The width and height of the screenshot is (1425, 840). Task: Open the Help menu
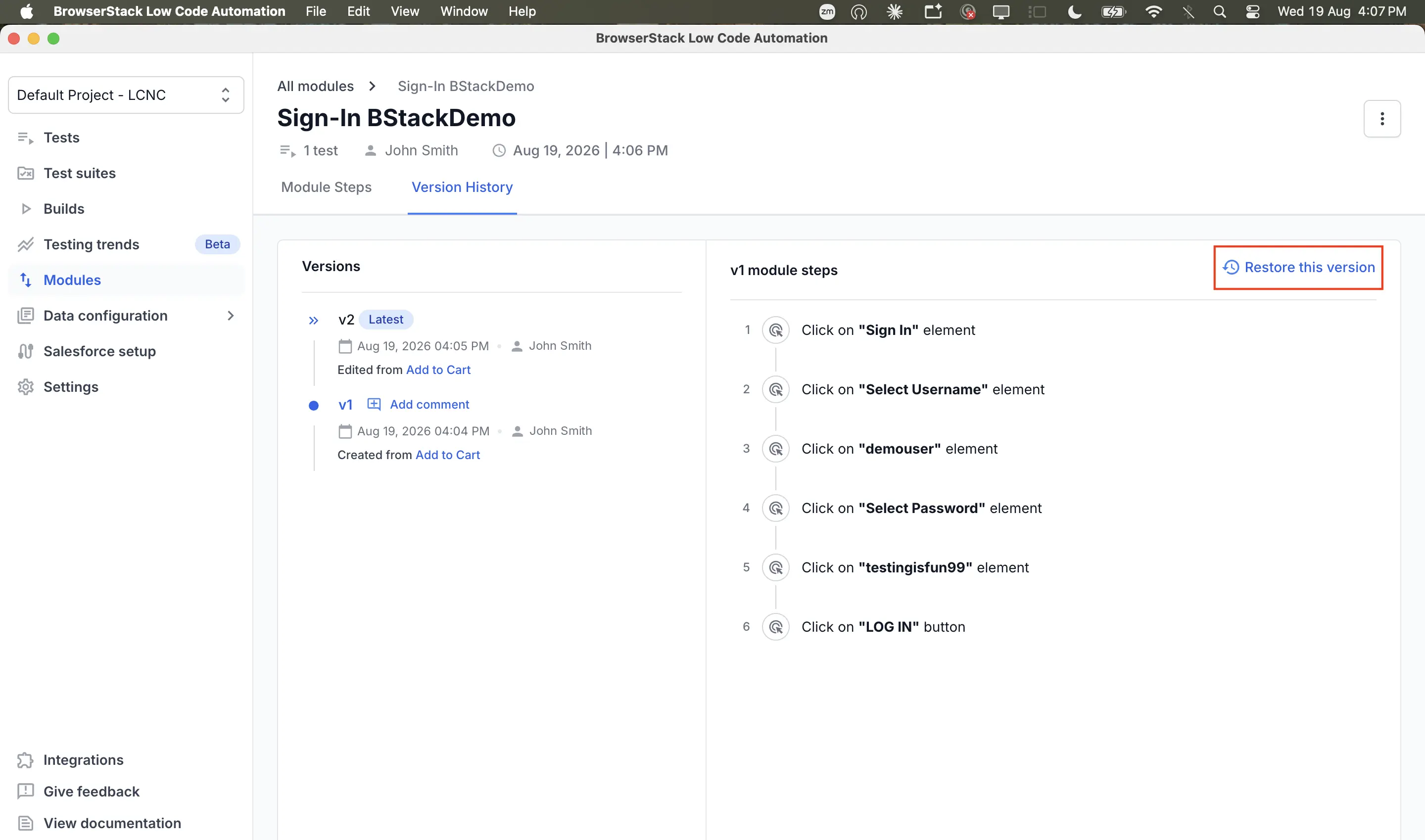pyautogui.click(x=522, y=11)
